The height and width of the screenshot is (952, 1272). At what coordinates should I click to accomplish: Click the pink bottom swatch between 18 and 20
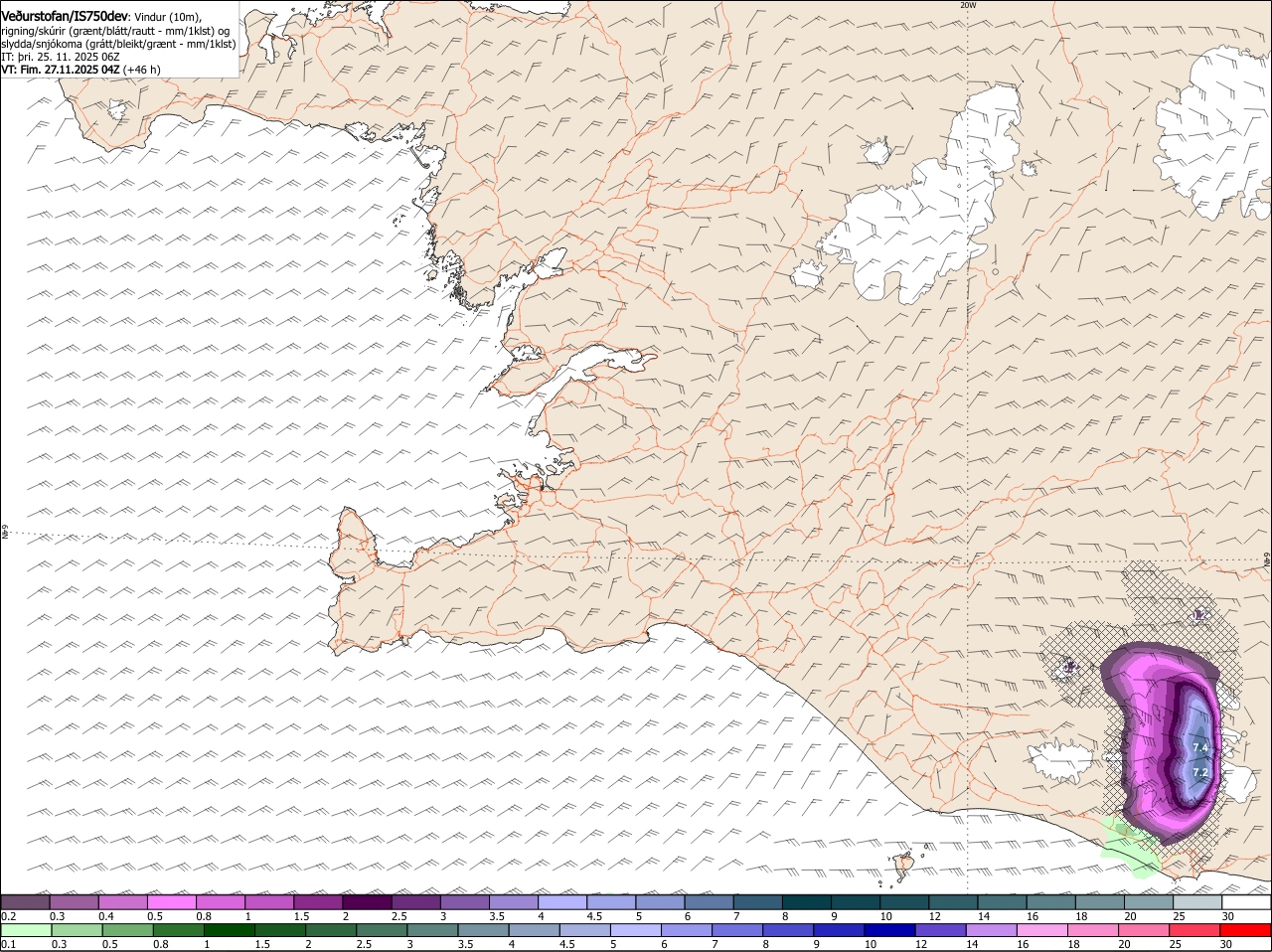pyautogui.click(x=1093, y=930)
